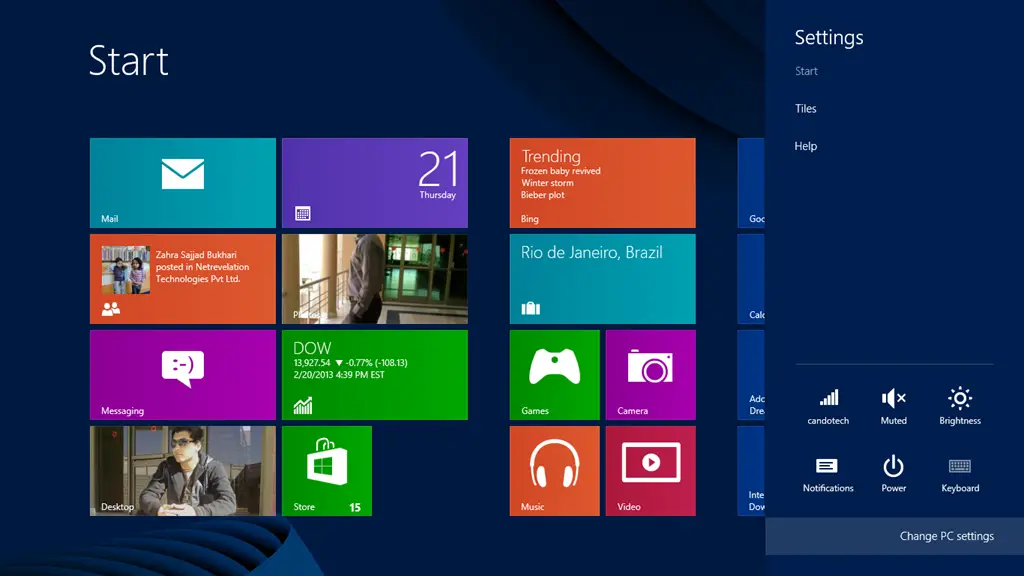This screenshot has width=1024, height=576.
Task: Open the DOW finance tile
Action: [x=374, y=374]
